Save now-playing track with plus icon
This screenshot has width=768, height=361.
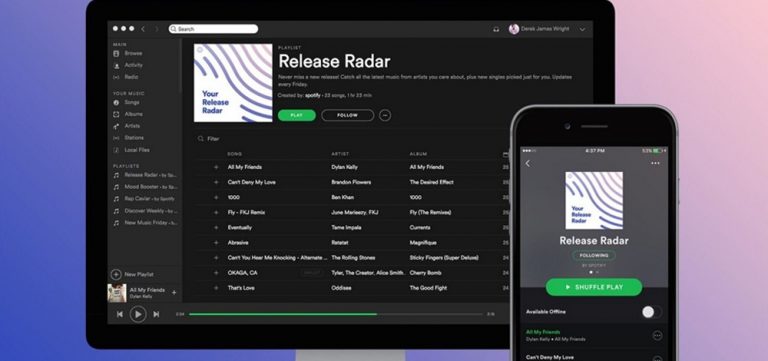174,293
